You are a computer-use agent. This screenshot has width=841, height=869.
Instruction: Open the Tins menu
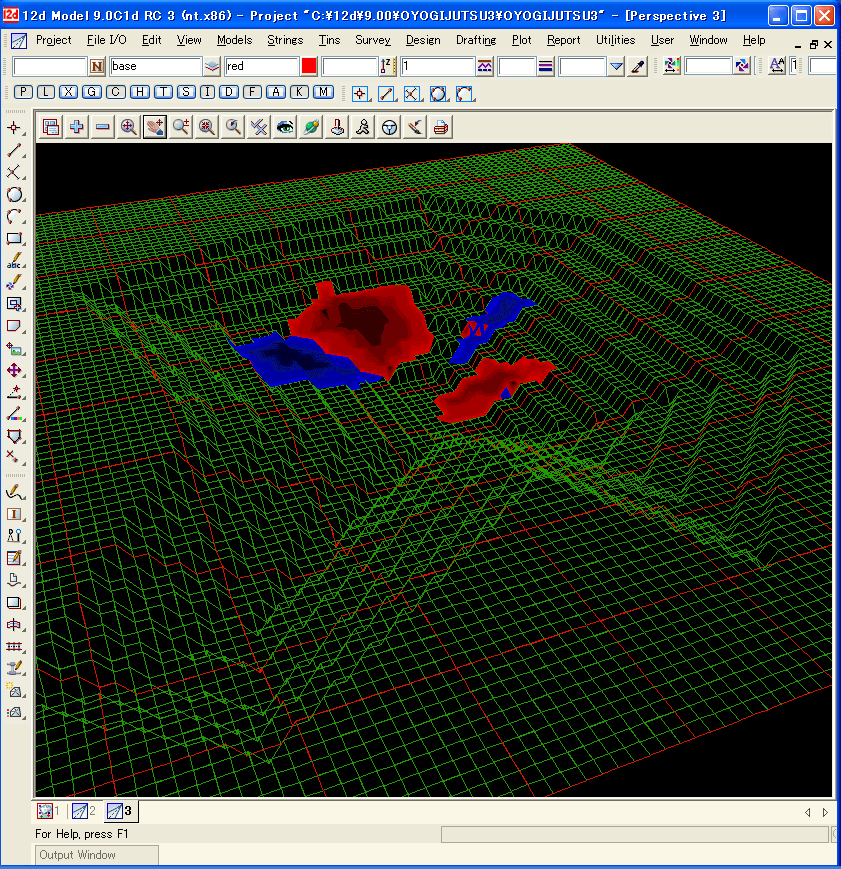[329, 40]
